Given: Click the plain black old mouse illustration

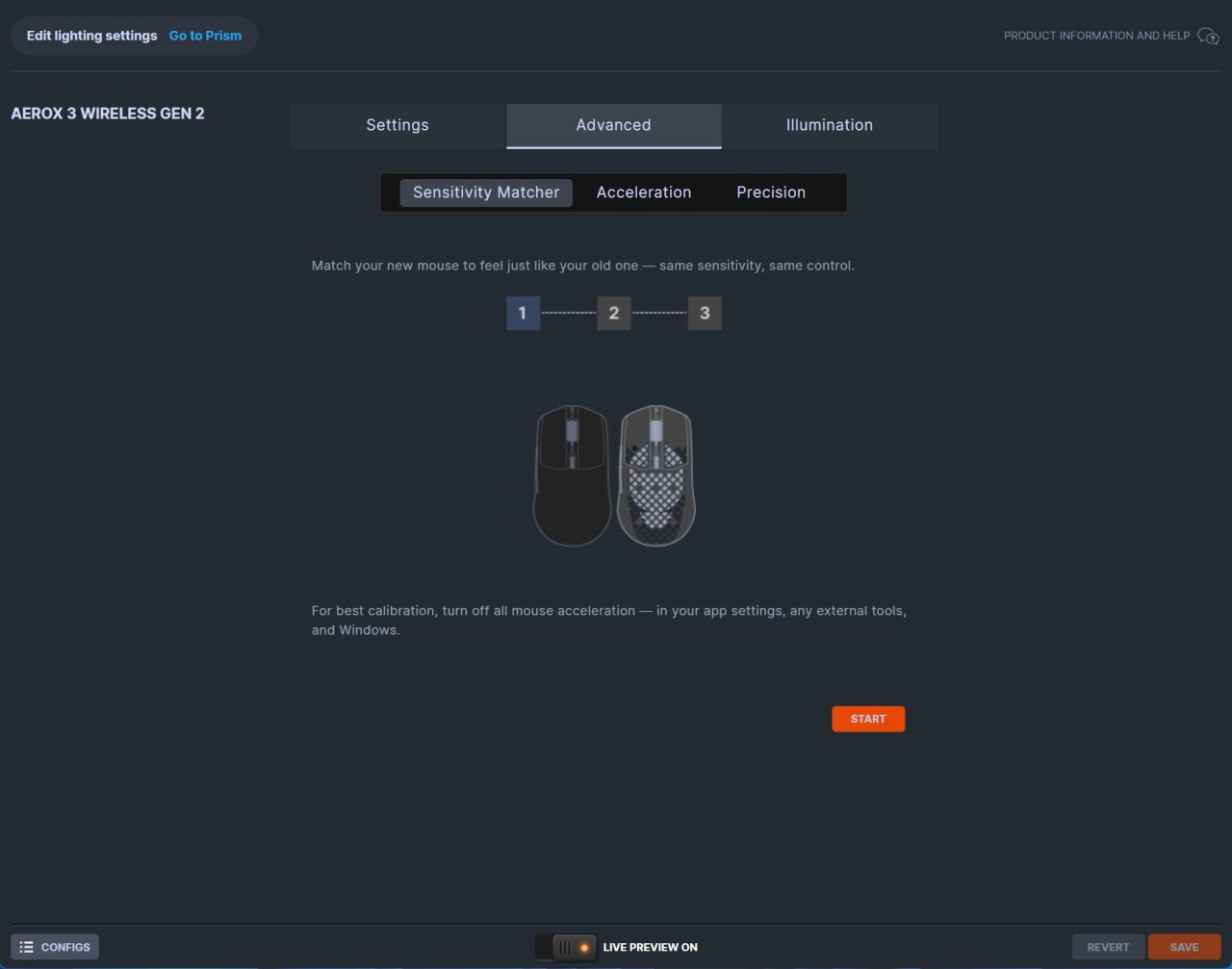Looking at the screenshot, I should 572,475.
